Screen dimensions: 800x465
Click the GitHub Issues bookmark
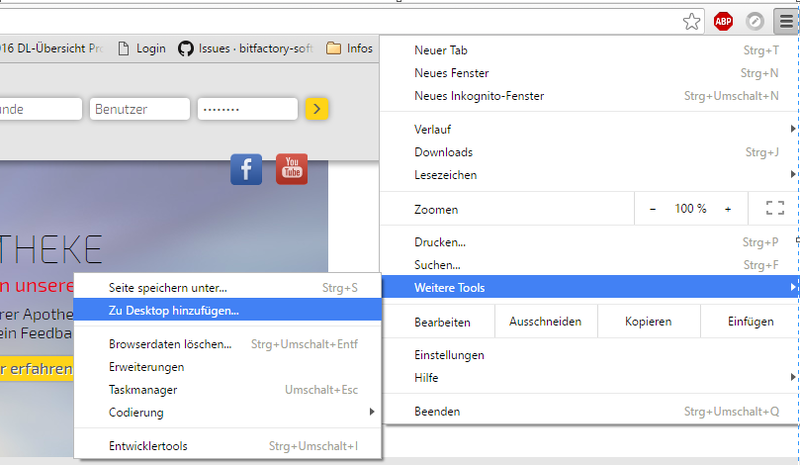click(246, 48)
